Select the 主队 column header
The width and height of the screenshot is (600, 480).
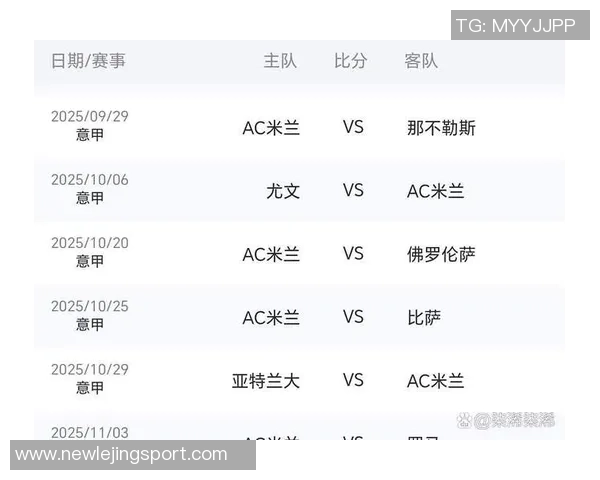coord(280,61)
